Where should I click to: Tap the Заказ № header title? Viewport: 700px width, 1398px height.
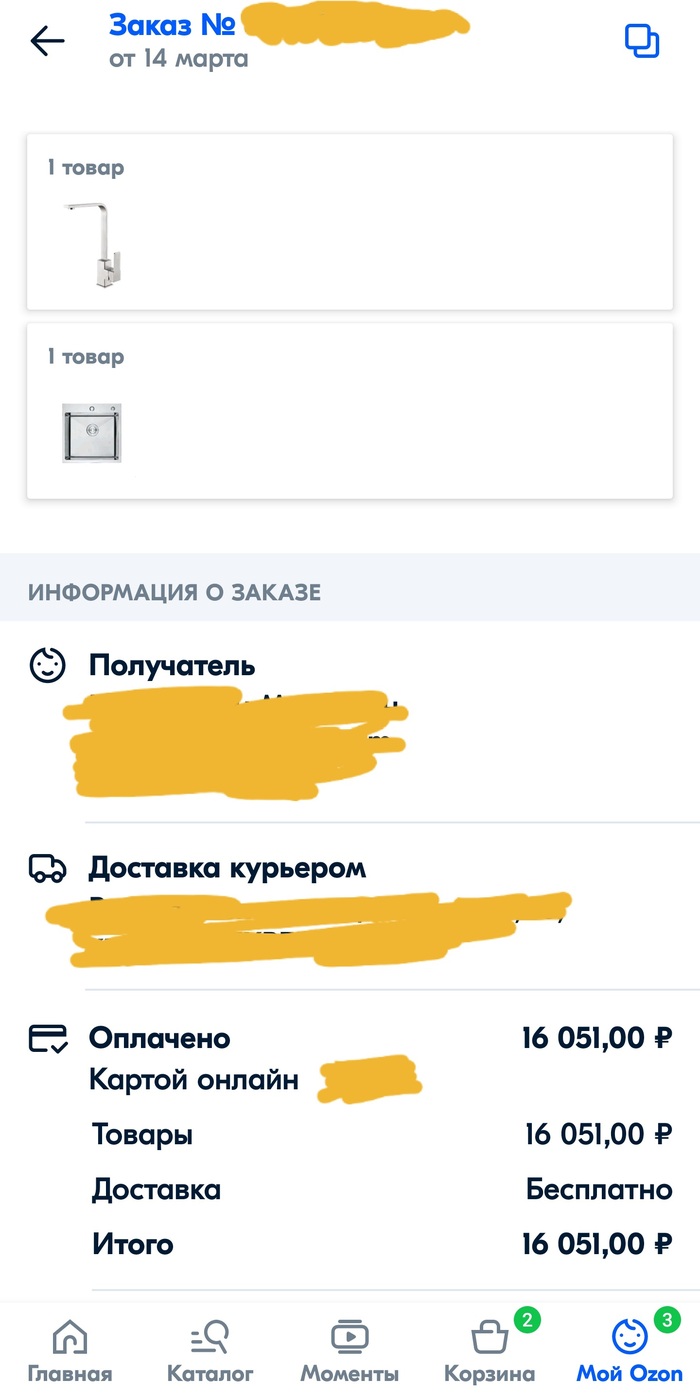[x=171, y=24]
